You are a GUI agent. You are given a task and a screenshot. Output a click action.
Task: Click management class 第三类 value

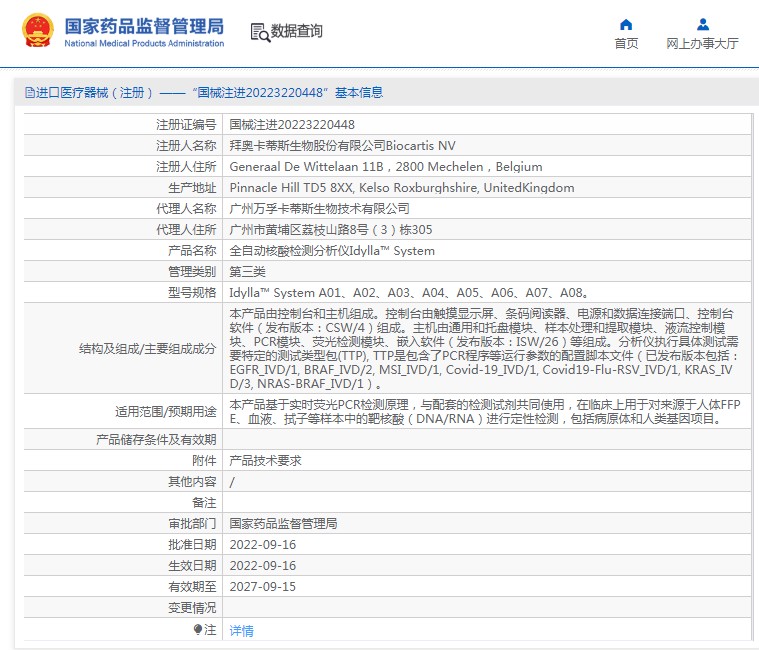pyautogui.click(x=247, y=272)
